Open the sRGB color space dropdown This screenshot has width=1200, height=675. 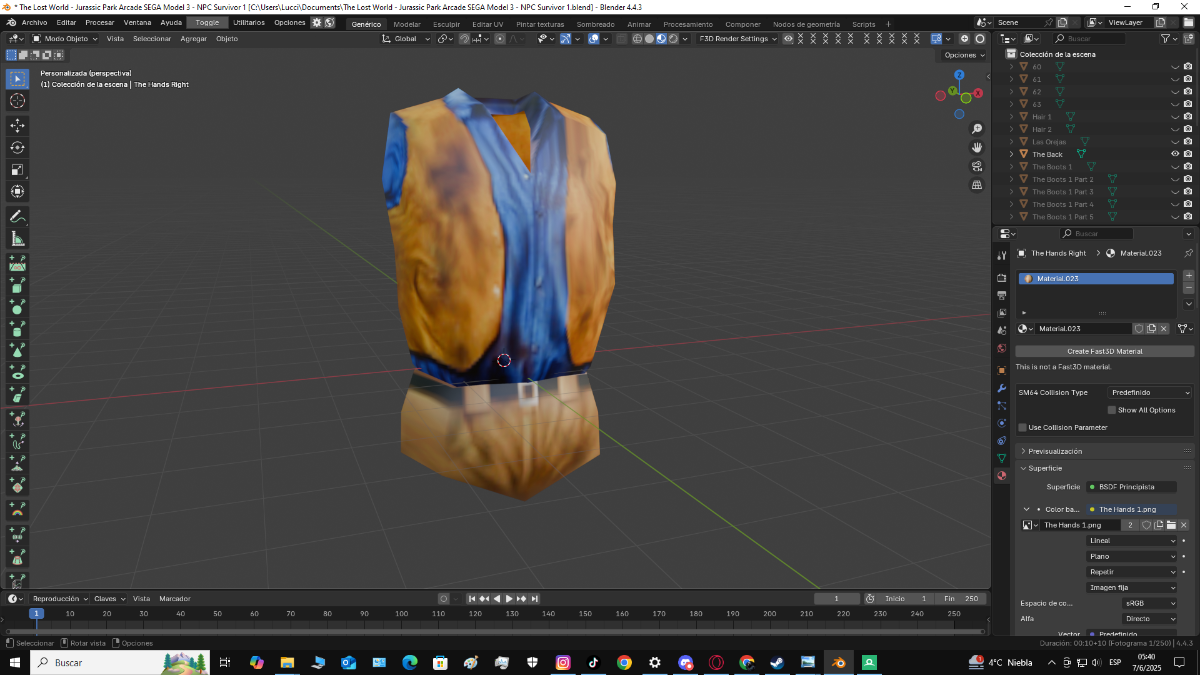coord(1151,603)
